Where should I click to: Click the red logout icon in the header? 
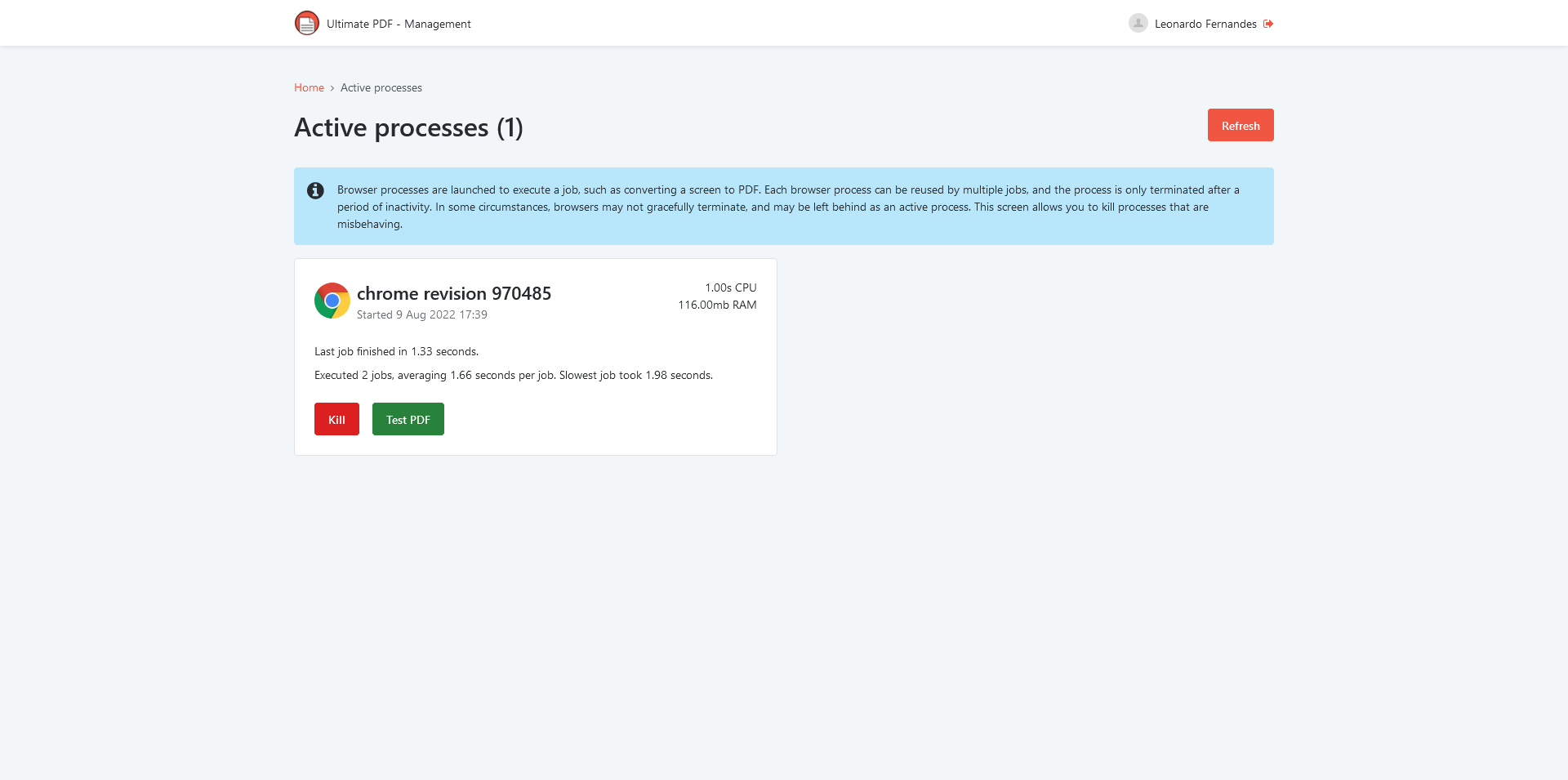[x=1267, y=24]
